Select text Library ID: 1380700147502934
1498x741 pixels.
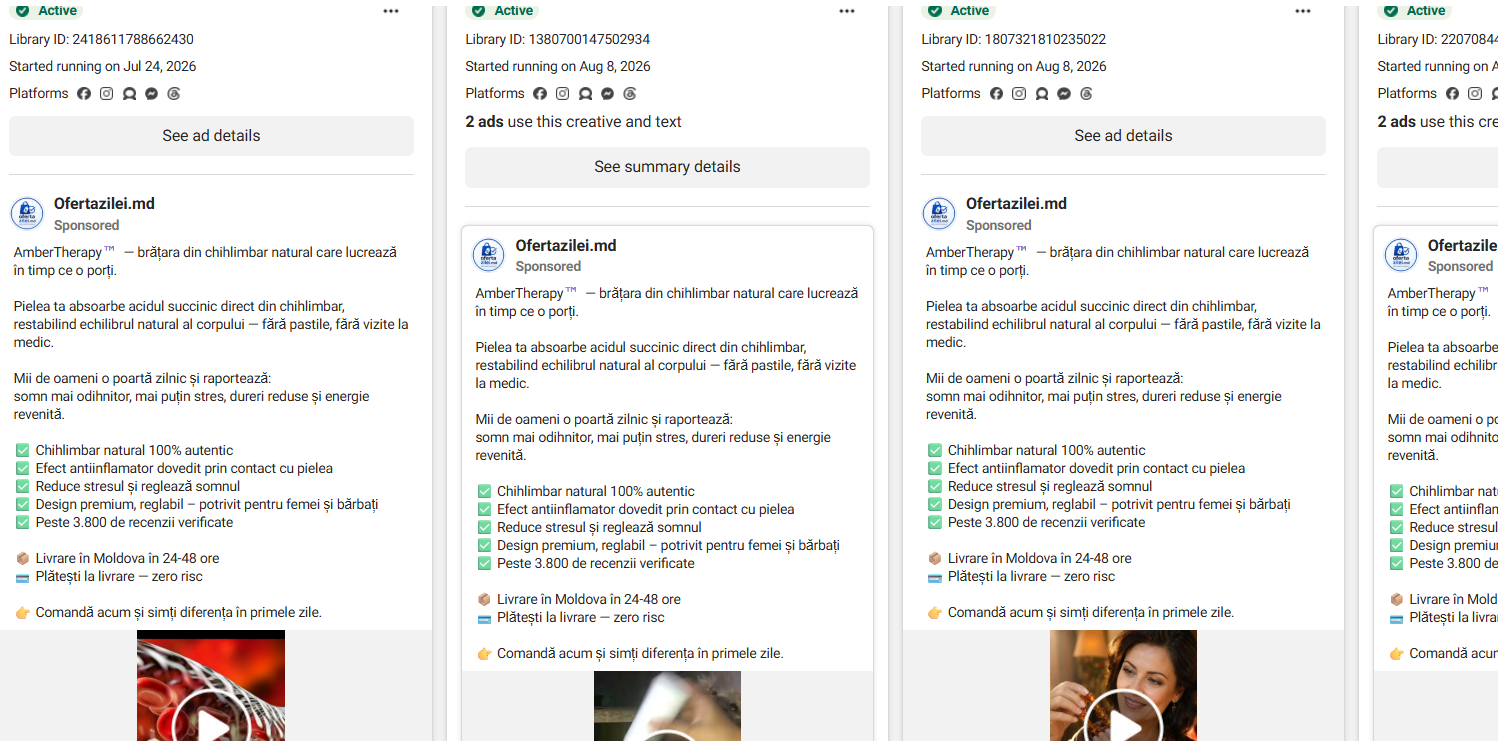(x=558, y=40)
